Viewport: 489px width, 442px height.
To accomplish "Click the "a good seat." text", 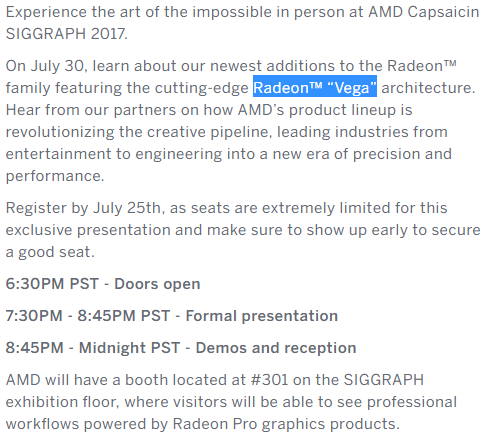I will (50, 252).
